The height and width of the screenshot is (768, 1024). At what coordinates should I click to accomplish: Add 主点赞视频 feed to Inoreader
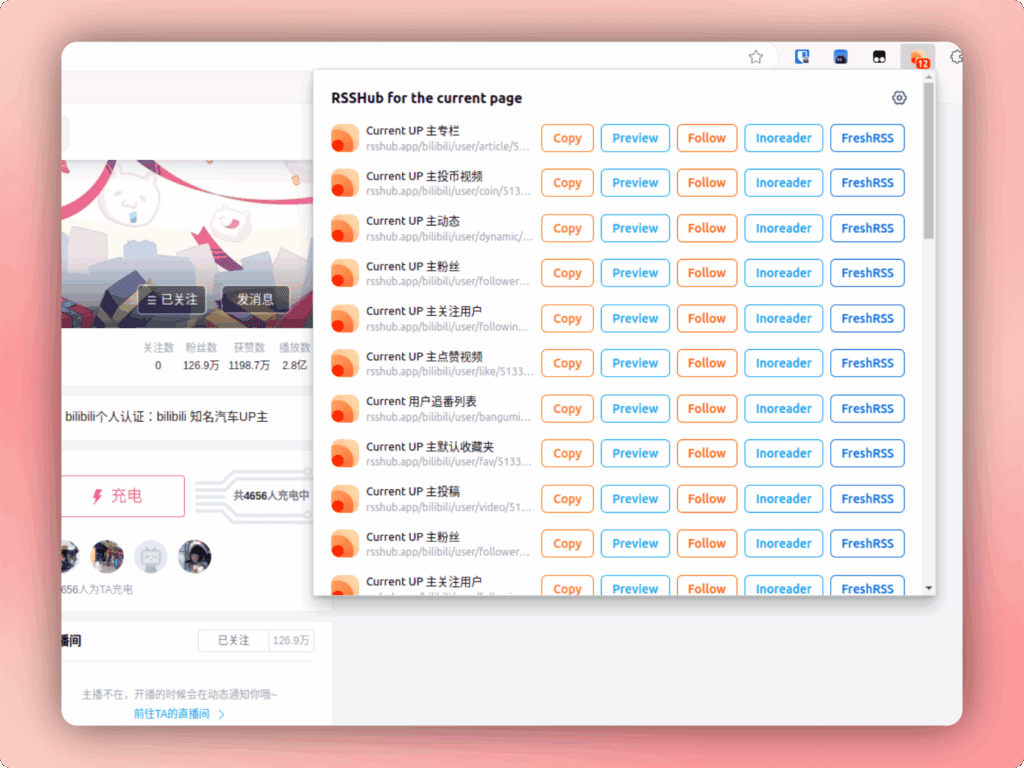coord(783,363)
